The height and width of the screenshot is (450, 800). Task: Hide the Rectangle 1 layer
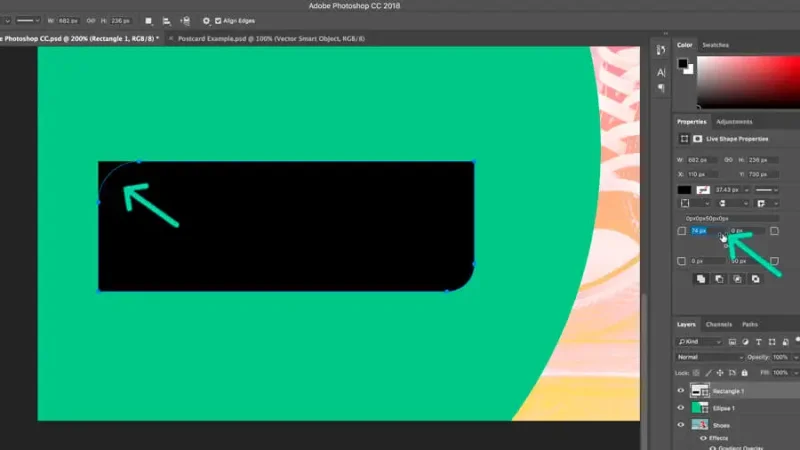tap(681, 391)
